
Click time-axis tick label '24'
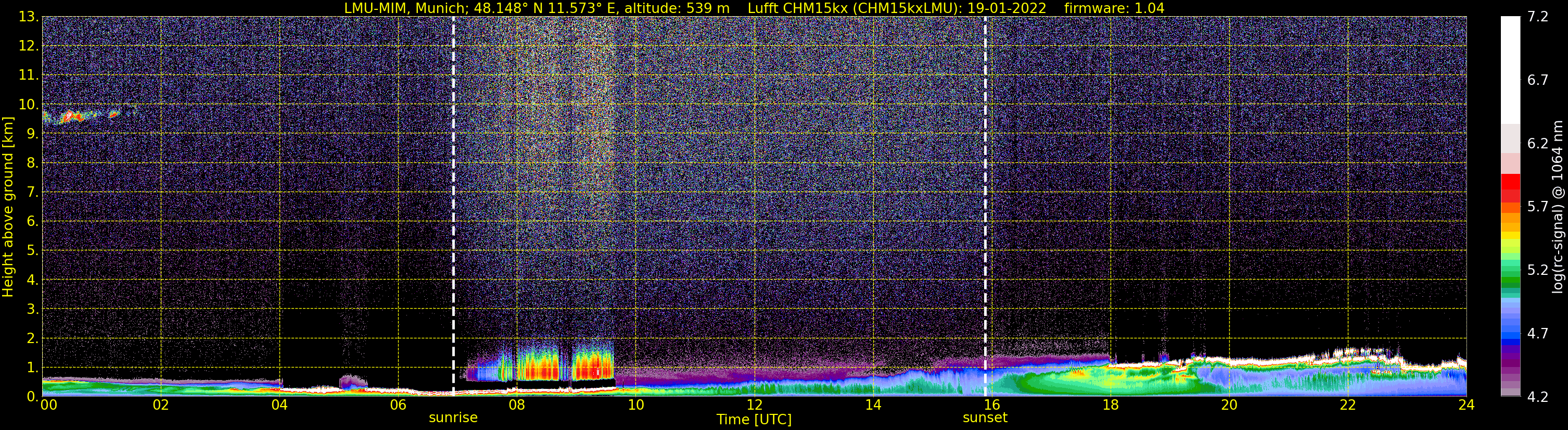(x=1467, y=405)
